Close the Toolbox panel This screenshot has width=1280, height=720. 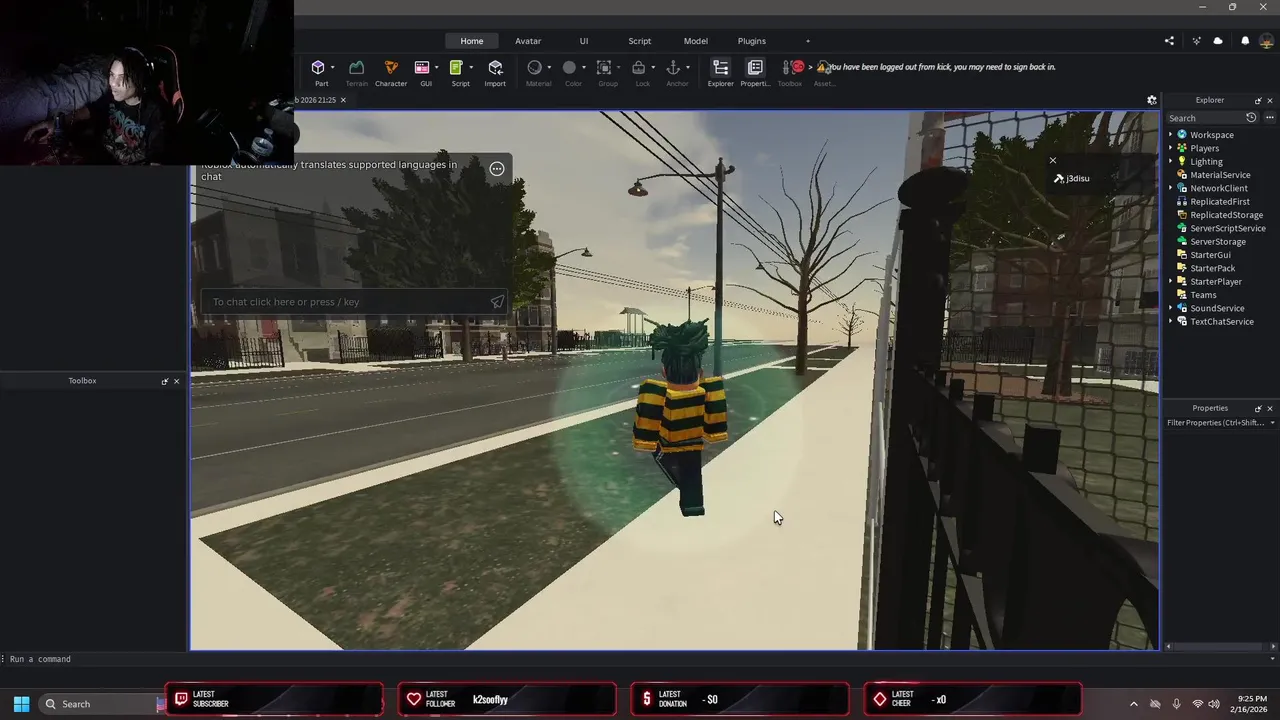[177, 381]
